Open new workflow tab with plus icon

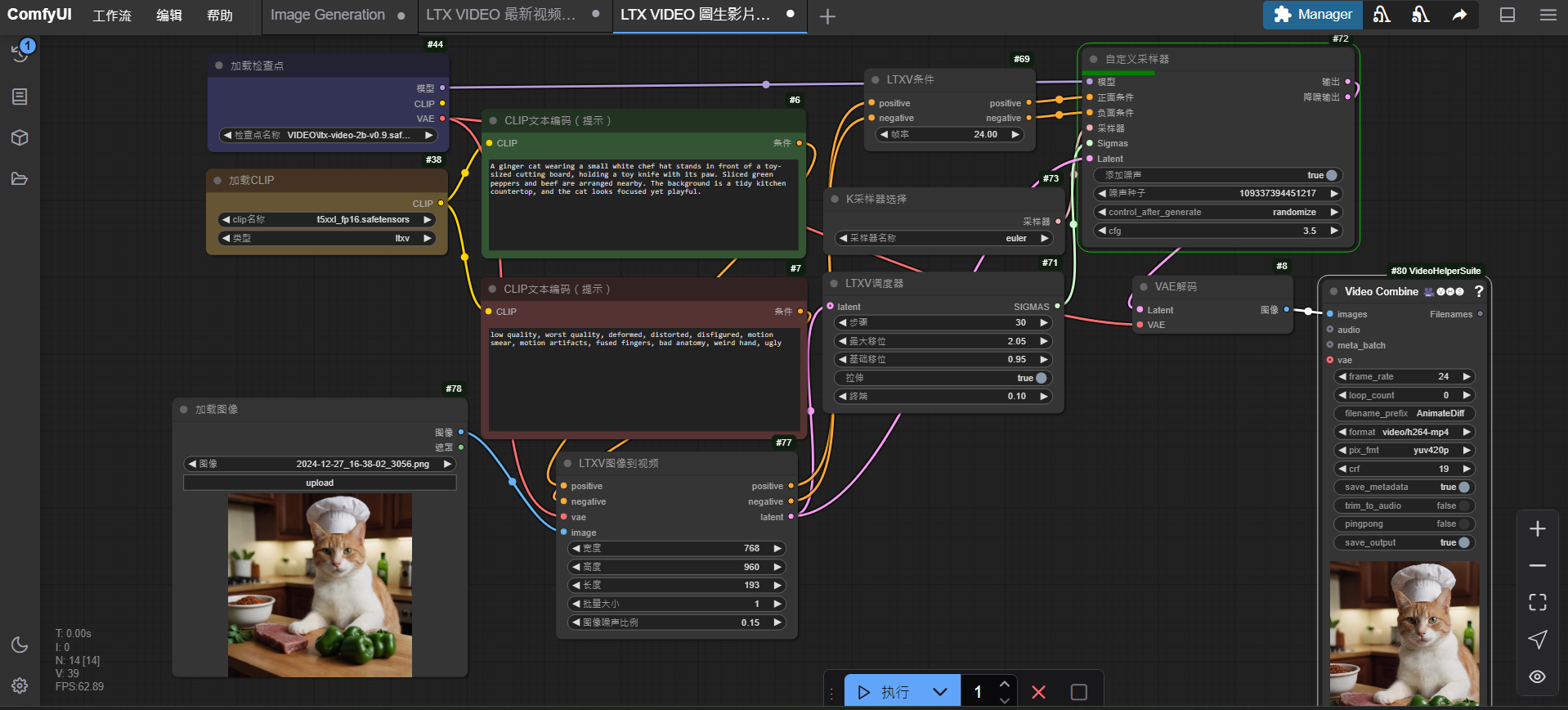click(x=827, y=16)
